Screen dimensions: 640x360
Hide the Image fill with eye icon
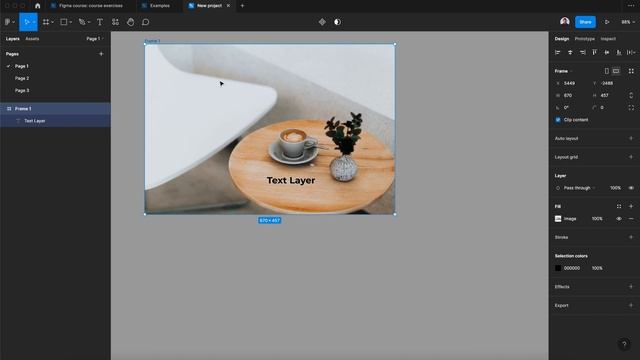point(619,219)
